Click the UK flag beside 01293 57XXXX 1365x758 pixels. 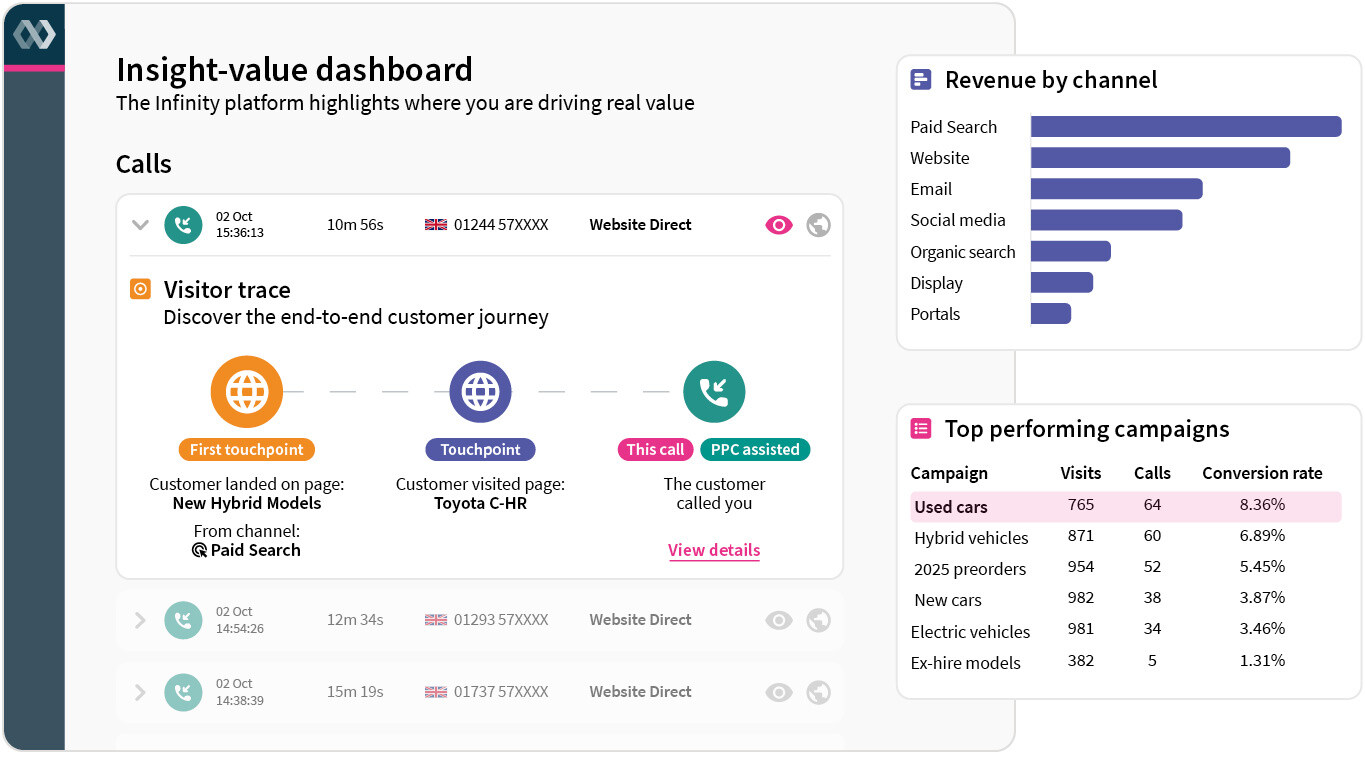[436, 620]
